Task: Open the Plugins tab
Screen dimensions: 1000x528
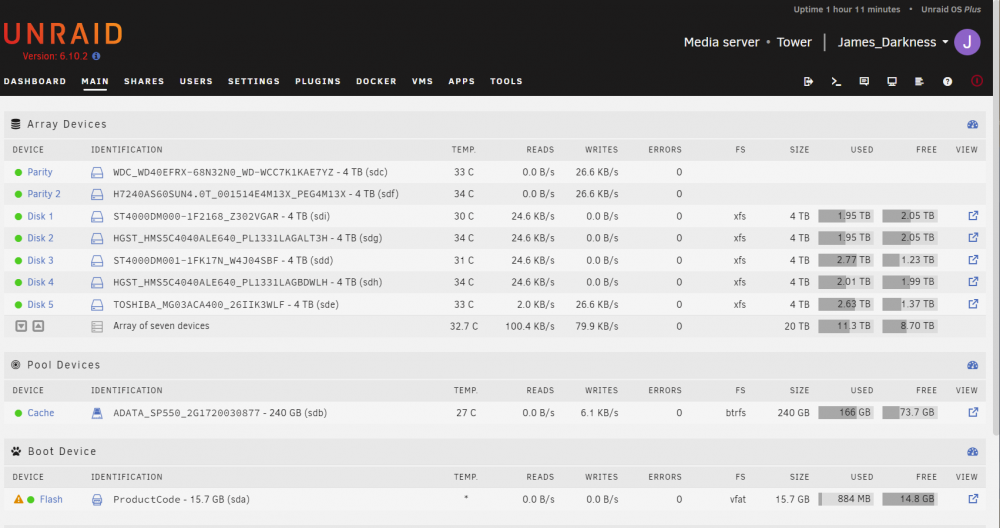Action: pos(318,81)
